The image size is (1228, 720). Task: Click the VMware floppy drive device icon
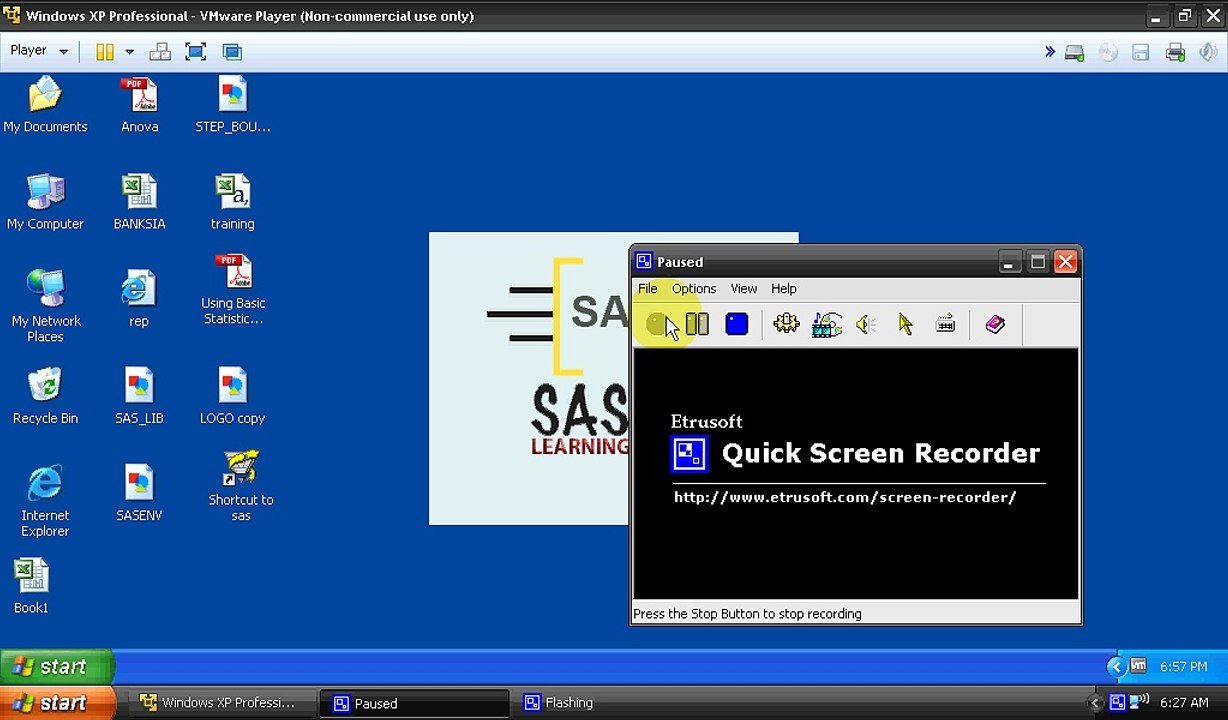tap(1141, 53)
